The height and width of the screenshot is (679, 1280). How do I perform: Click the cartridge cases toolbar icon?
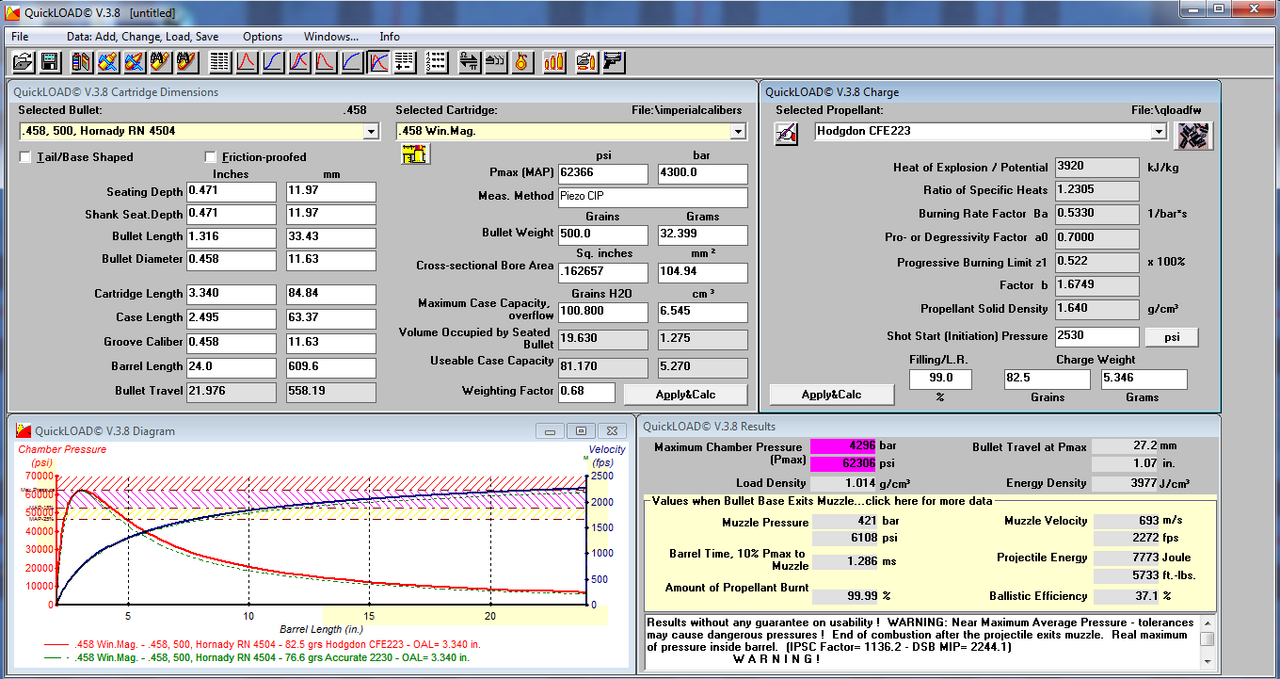[x=494, y=62]
